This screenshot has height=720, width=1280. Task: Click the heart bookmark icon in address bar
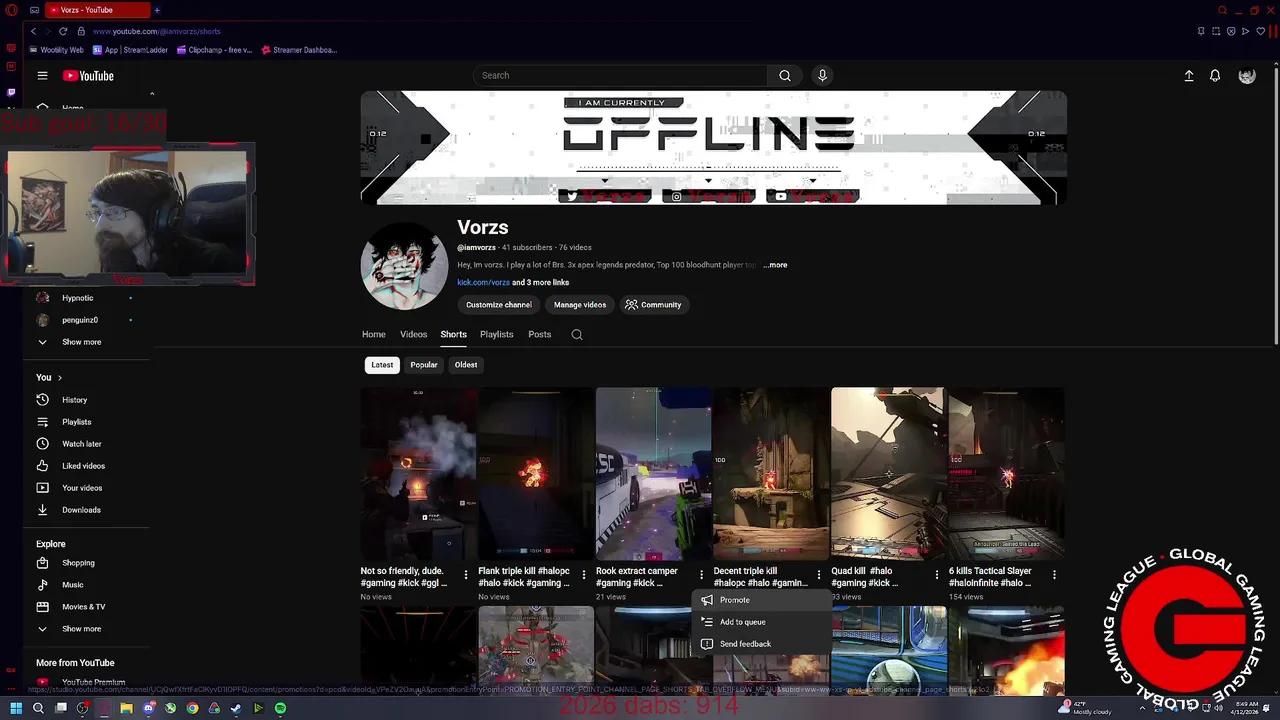tap(1260, 31)
